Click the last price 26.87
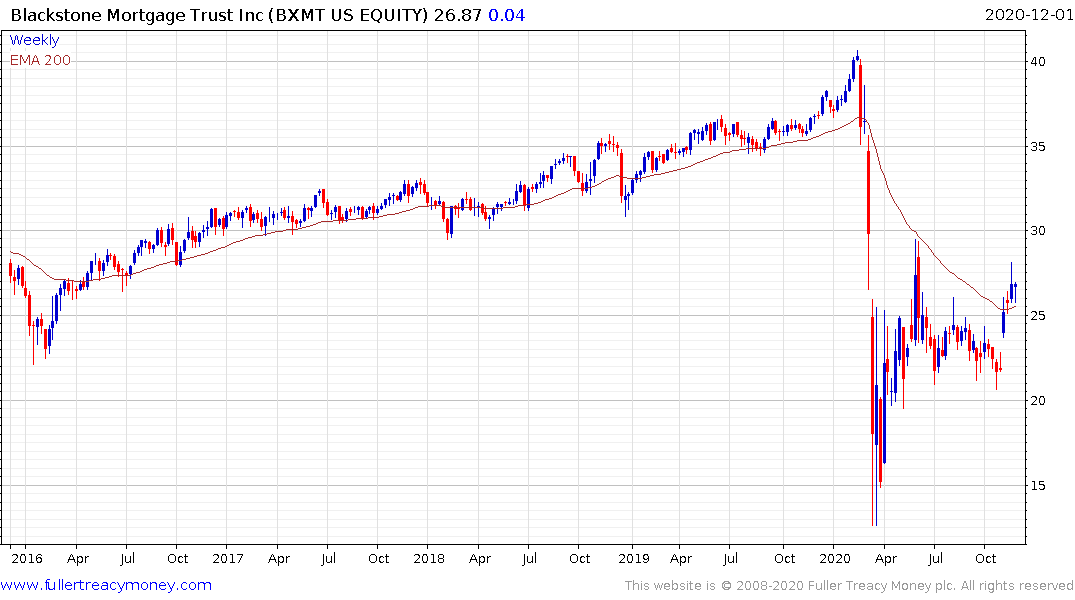The image size is (1075, 600). coord(457,15)
